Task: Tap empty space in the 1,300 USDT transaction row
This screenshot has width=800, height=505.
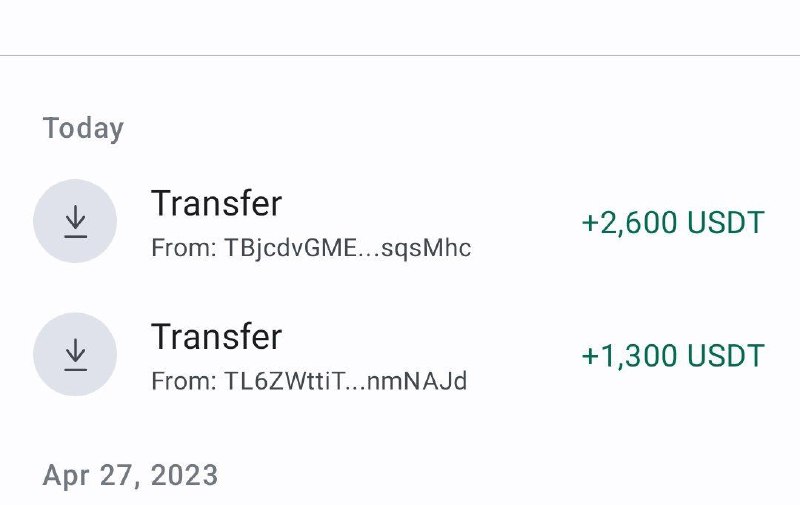Action: coord(526,355)
